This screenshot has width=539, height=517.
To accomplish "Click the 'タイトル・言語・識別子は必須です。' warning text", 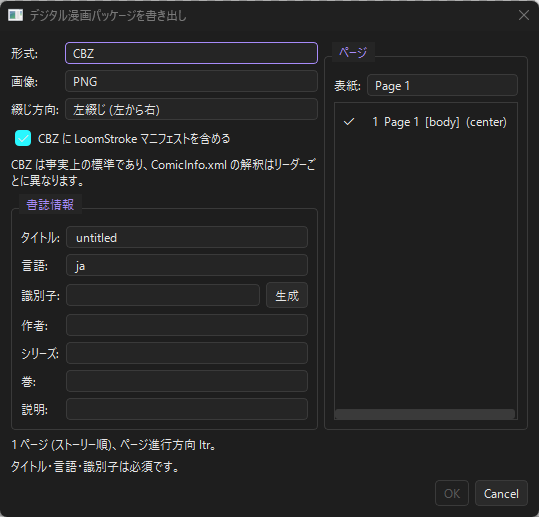I will tap(95, 467).
